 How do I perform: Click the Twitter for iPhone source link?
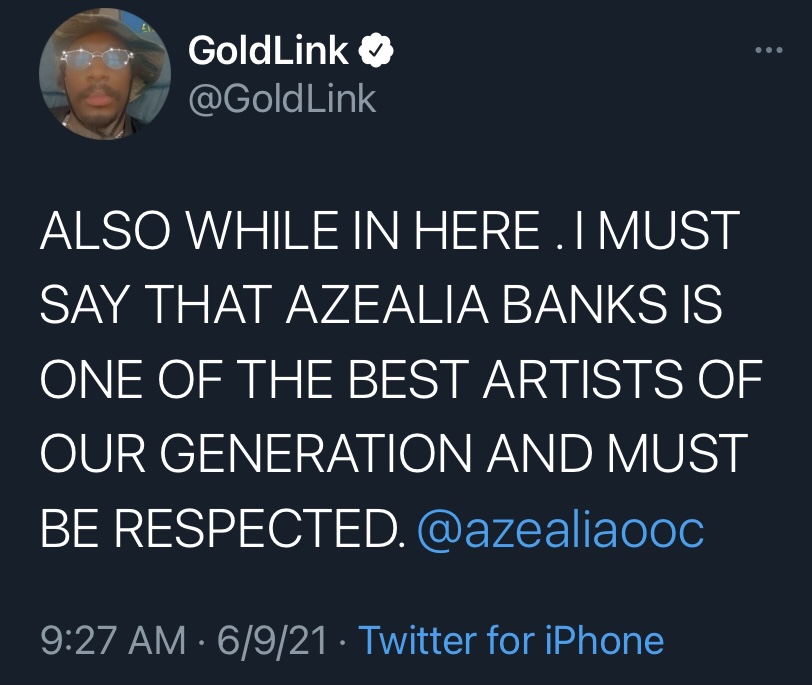(x=511, y=640)
